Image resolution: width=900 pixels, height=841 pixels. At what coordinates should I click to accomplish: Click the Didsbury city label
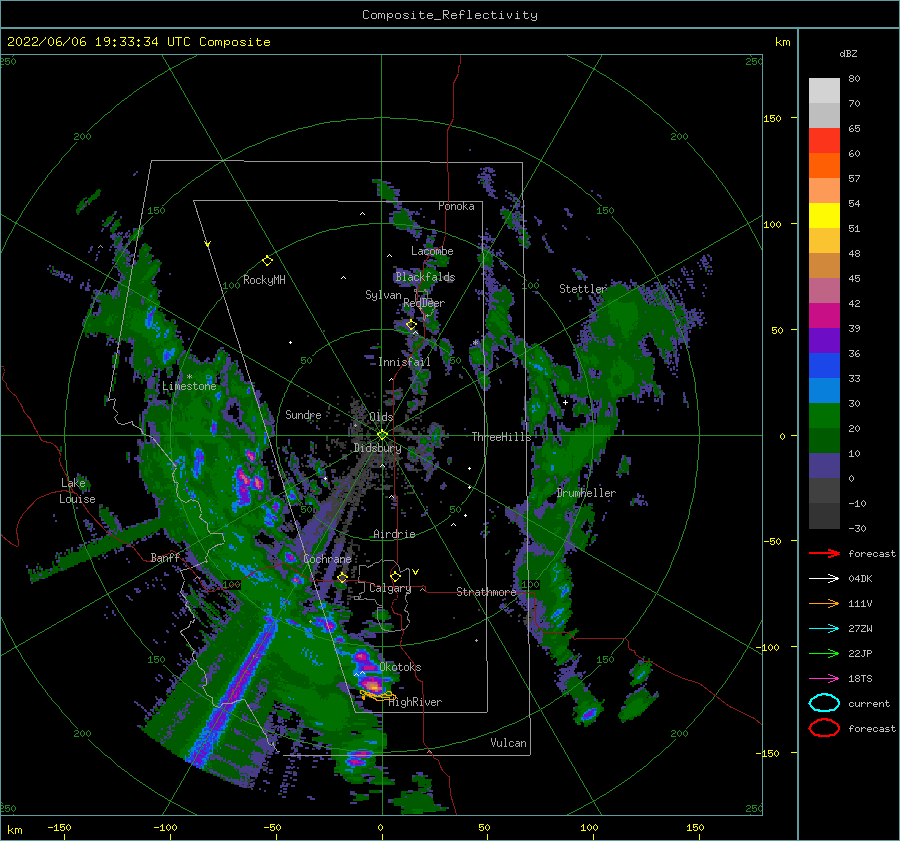[x=377, y=448]
